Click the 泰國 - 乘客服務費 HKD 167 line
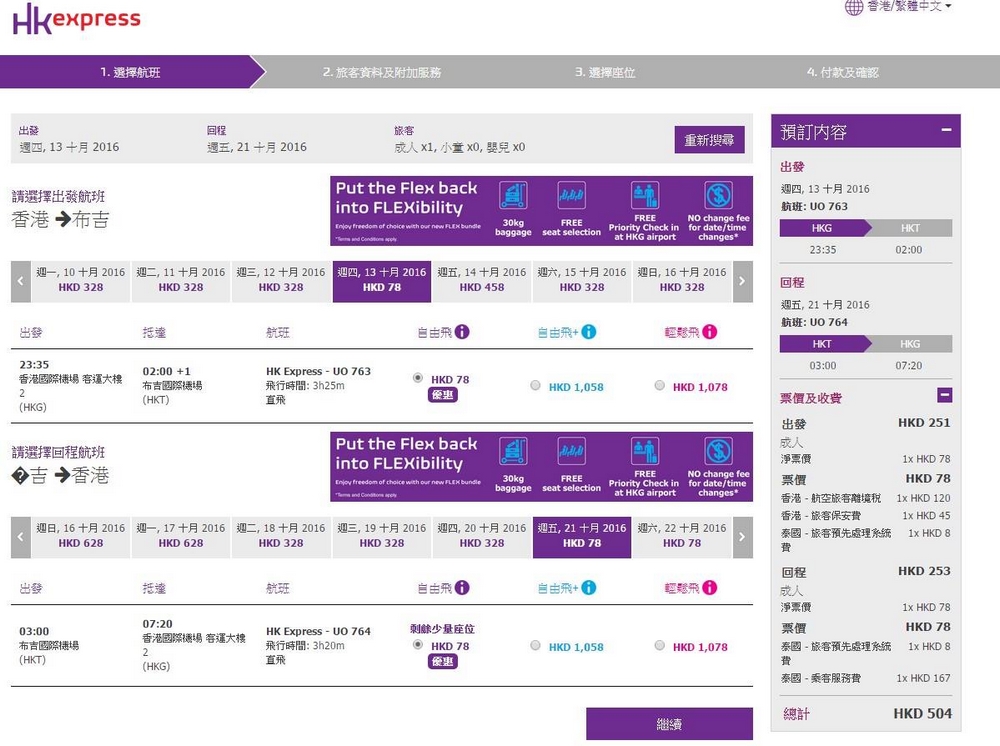The height and width of the screenshot is (746, 1000). coord(865,678)
